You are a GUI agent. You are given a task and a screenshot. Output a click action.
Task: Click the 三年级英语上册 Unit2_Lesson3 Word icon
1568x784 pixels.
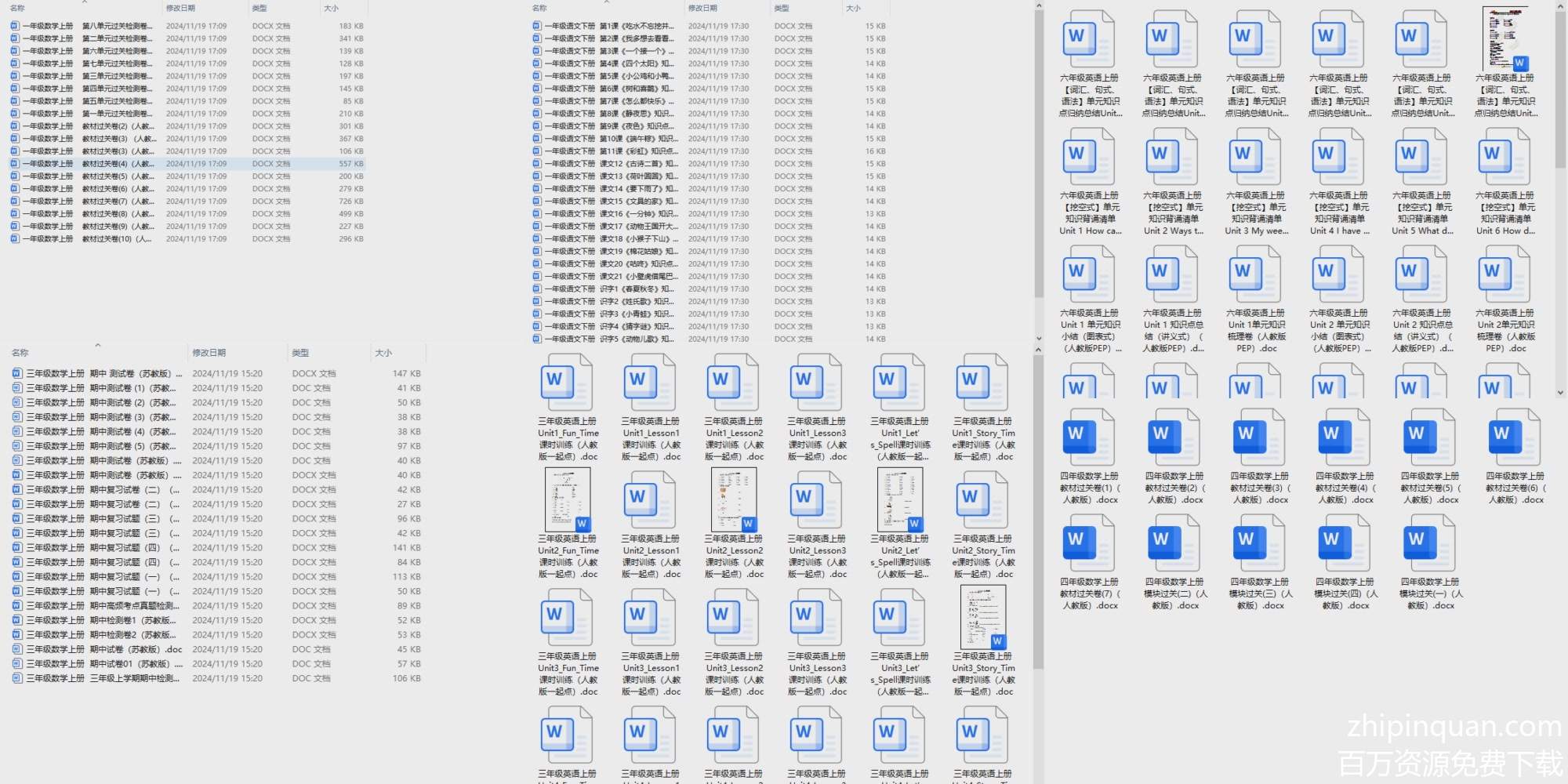816,499
